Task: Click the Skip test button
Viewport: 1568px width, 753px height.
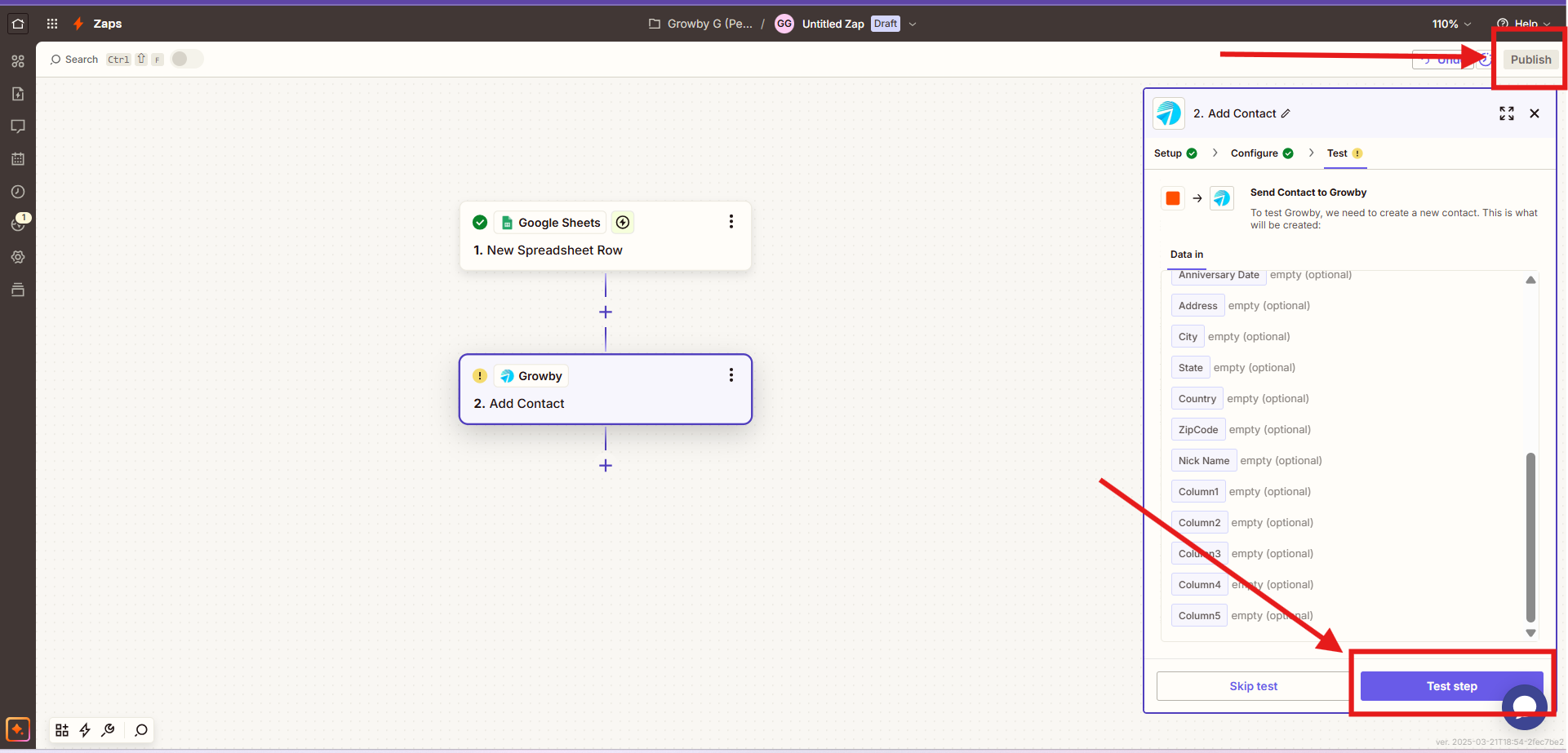Action: pyautogui.click(x=1253, y=686)
